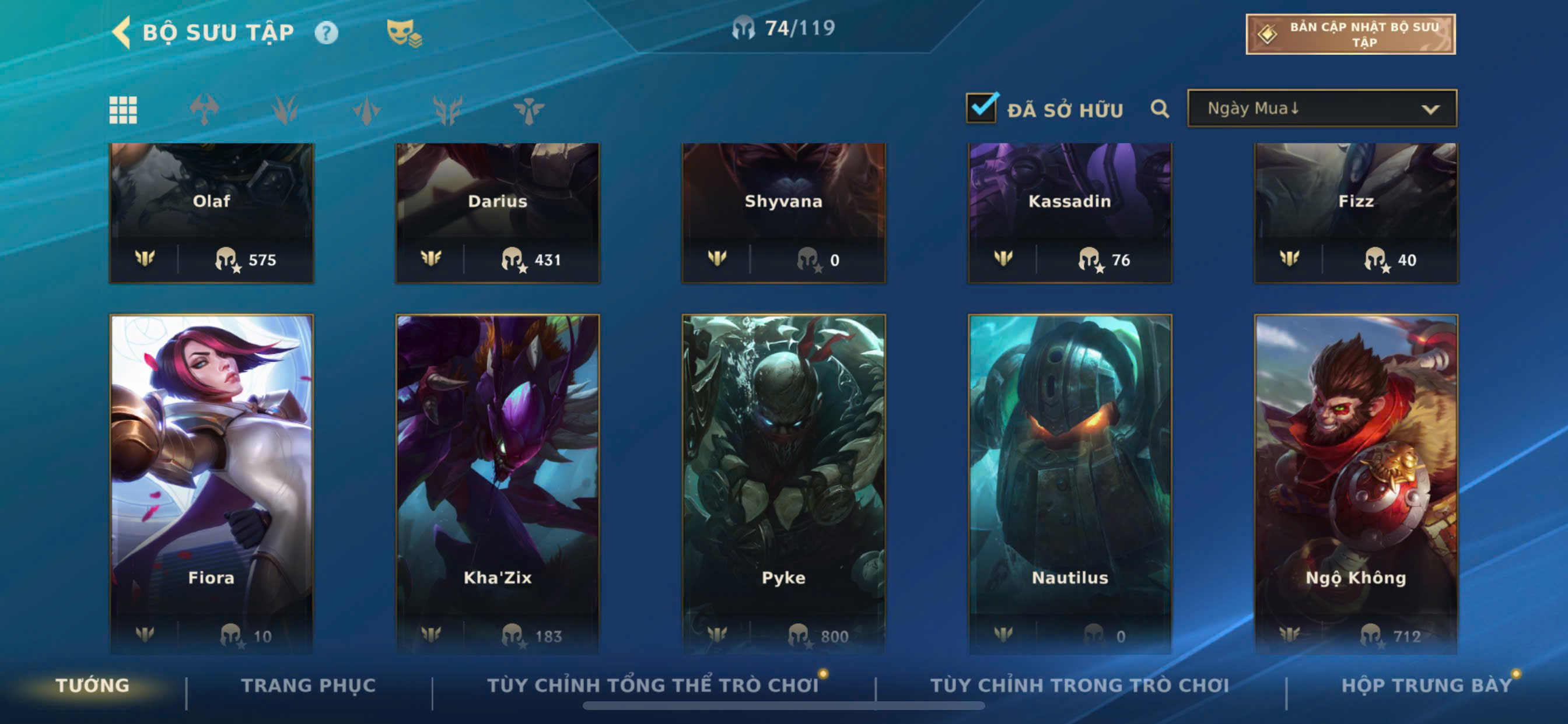Open the Fiora champion card
The height and width of the screenshot is (724, 1568).
(211, 484)
